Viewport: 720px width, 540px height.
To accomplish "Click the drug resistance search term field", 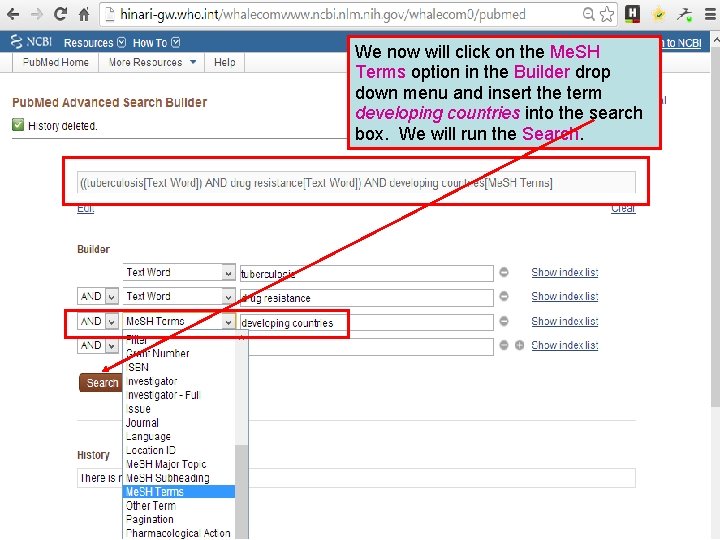I will pyautogui.click(x=366, y=298).
